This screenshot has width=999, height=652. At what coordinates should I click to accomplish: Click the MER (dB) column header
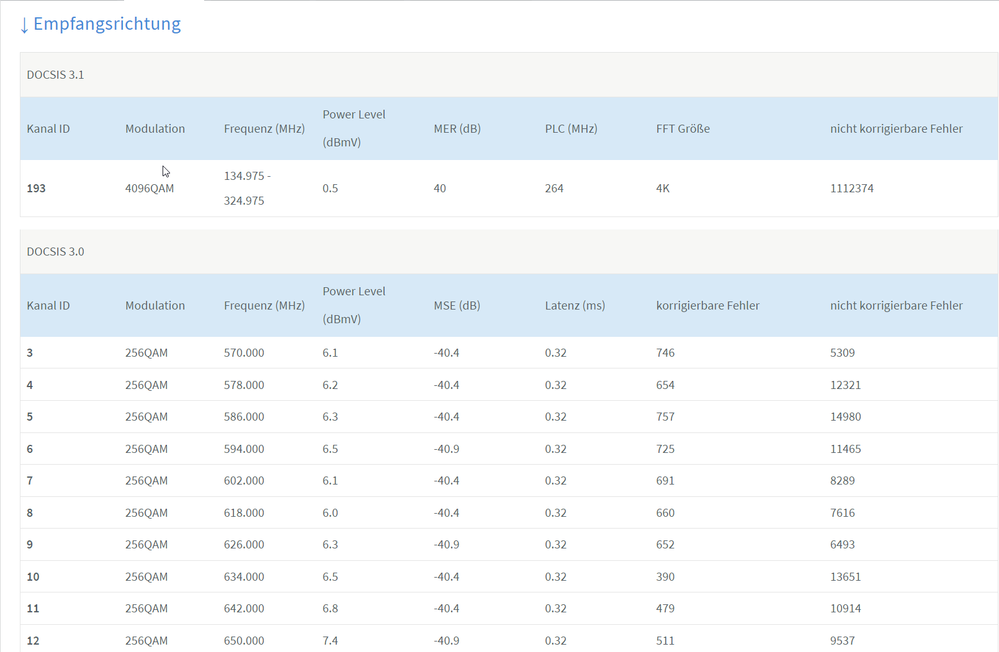click(x=457, y=129)
